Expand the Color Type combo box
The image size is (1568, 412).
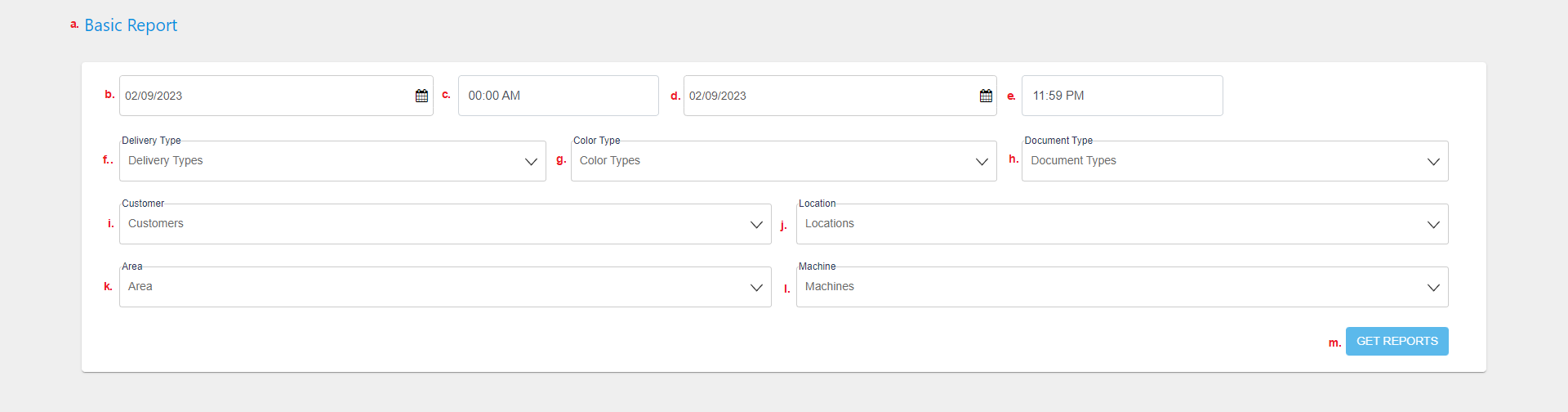click(783, 161)
